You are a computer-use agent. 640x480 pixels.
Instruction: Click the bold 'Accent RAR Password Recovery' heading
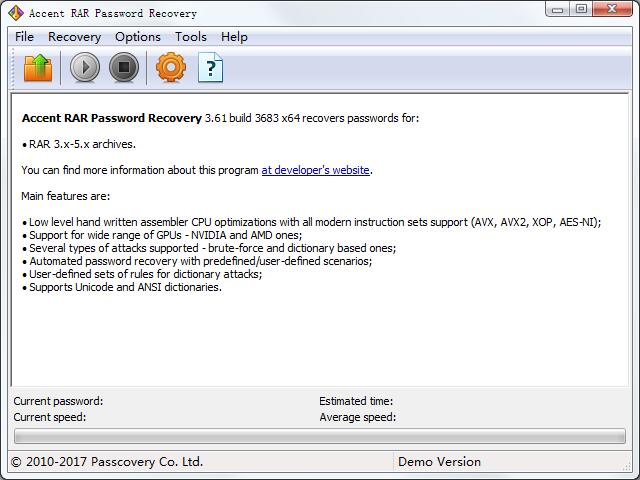point(112,118)
